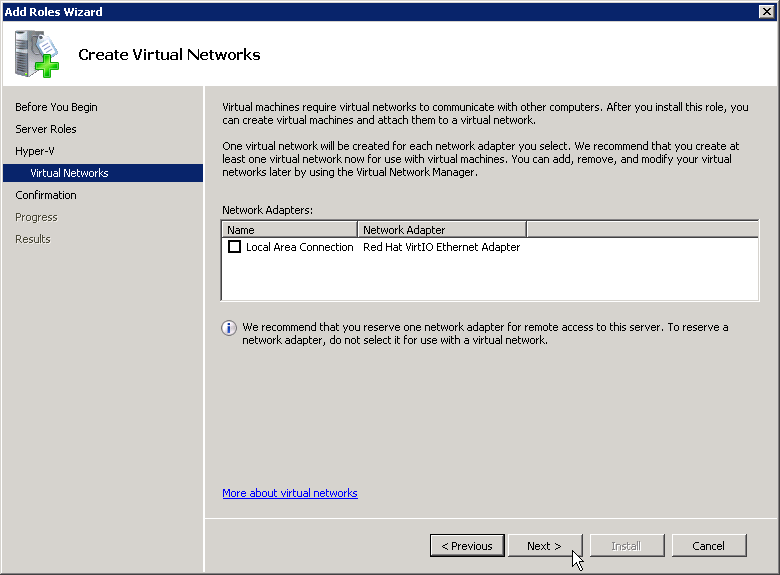Click the Network Adapters label

(268, 210)
